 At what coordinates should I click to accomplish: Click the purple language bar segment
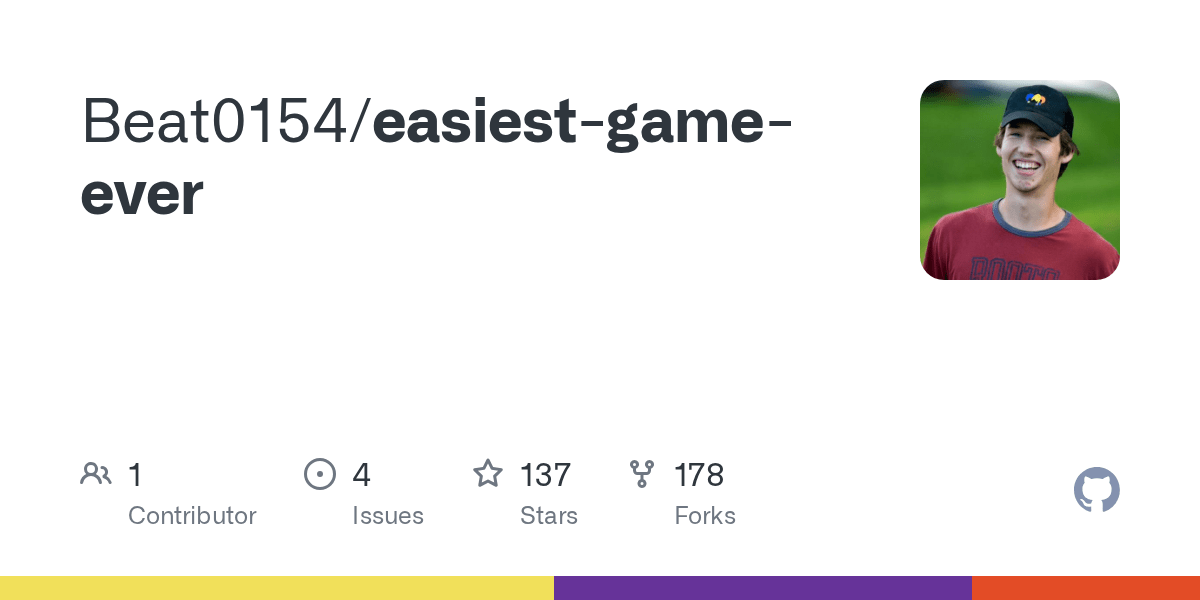click(x=763, y=588)
